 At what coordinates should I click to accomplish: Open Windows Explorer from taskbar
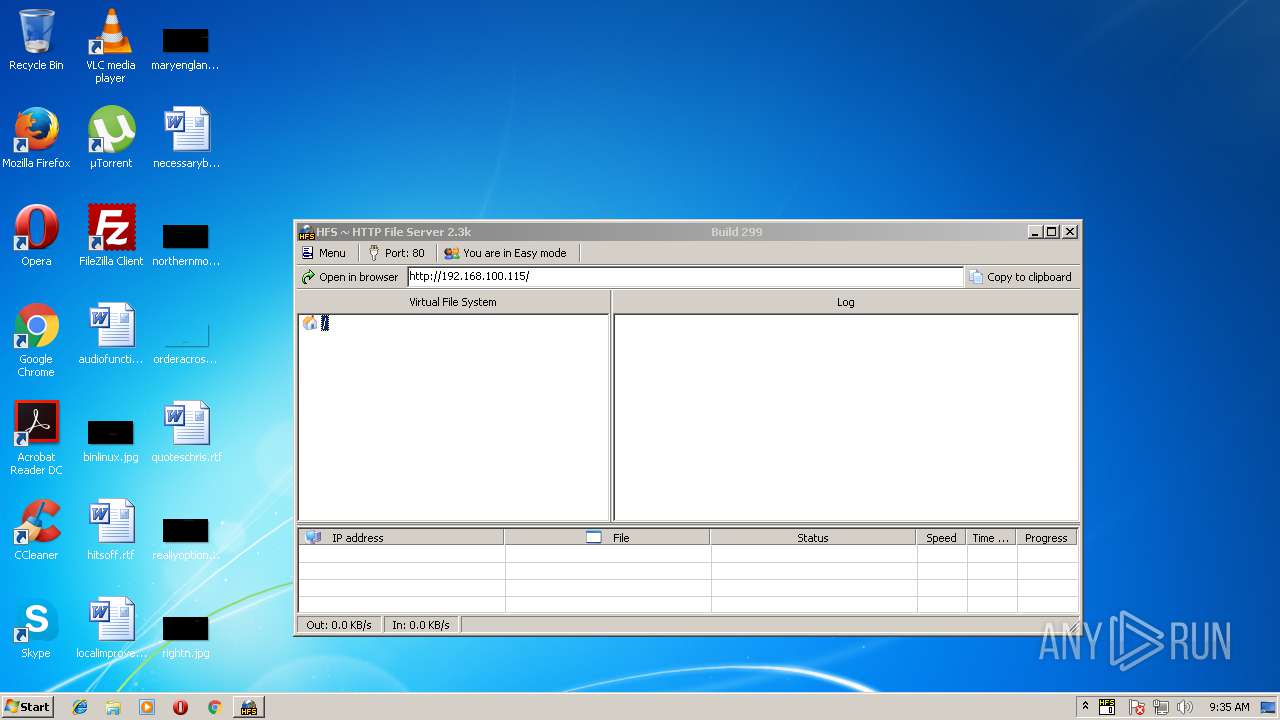[113, 707]
